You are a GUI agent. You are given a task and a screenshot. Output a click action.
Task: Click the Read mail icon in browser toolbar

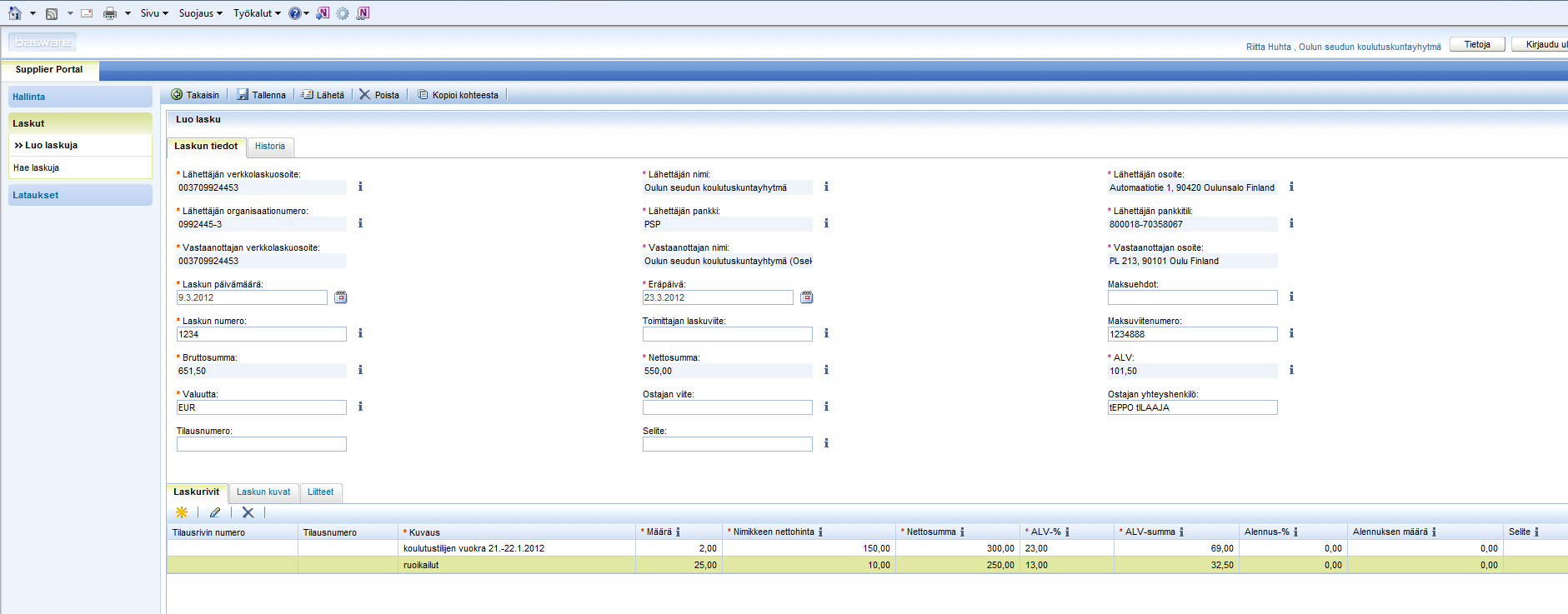coord(87,13)
